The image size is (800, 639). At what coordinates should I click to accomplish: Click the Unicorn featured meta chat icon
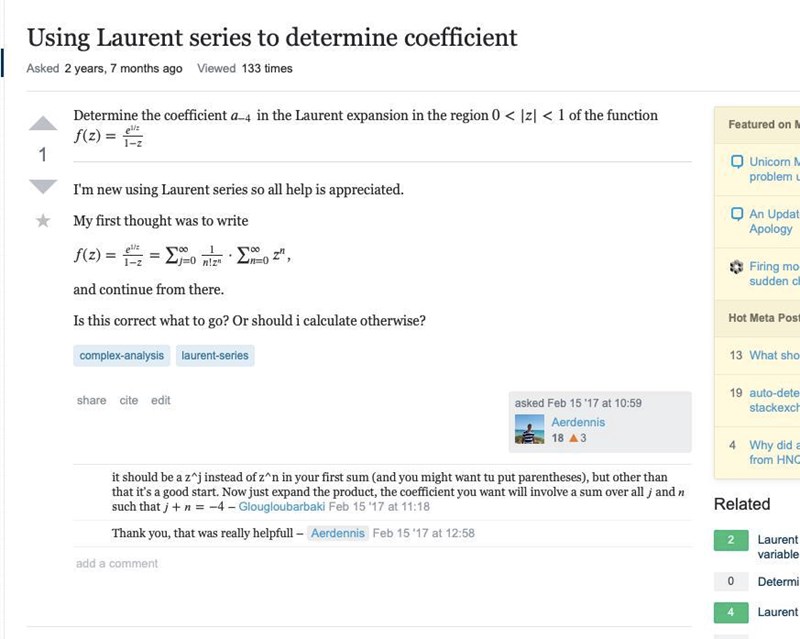pos(737,161)
